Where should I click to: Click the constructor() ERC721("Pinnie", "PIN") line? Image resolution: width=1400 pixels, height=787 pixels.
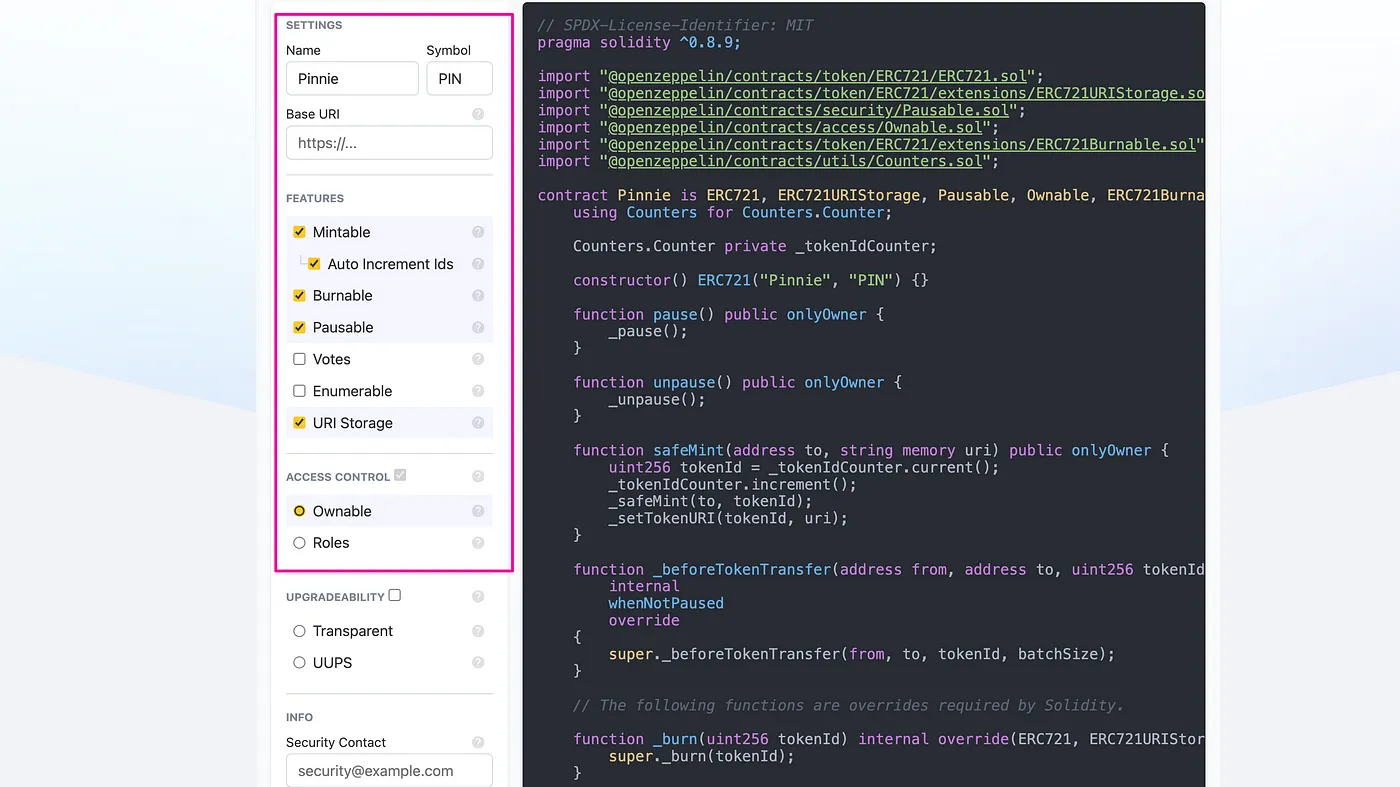click(x=751, y=280)
